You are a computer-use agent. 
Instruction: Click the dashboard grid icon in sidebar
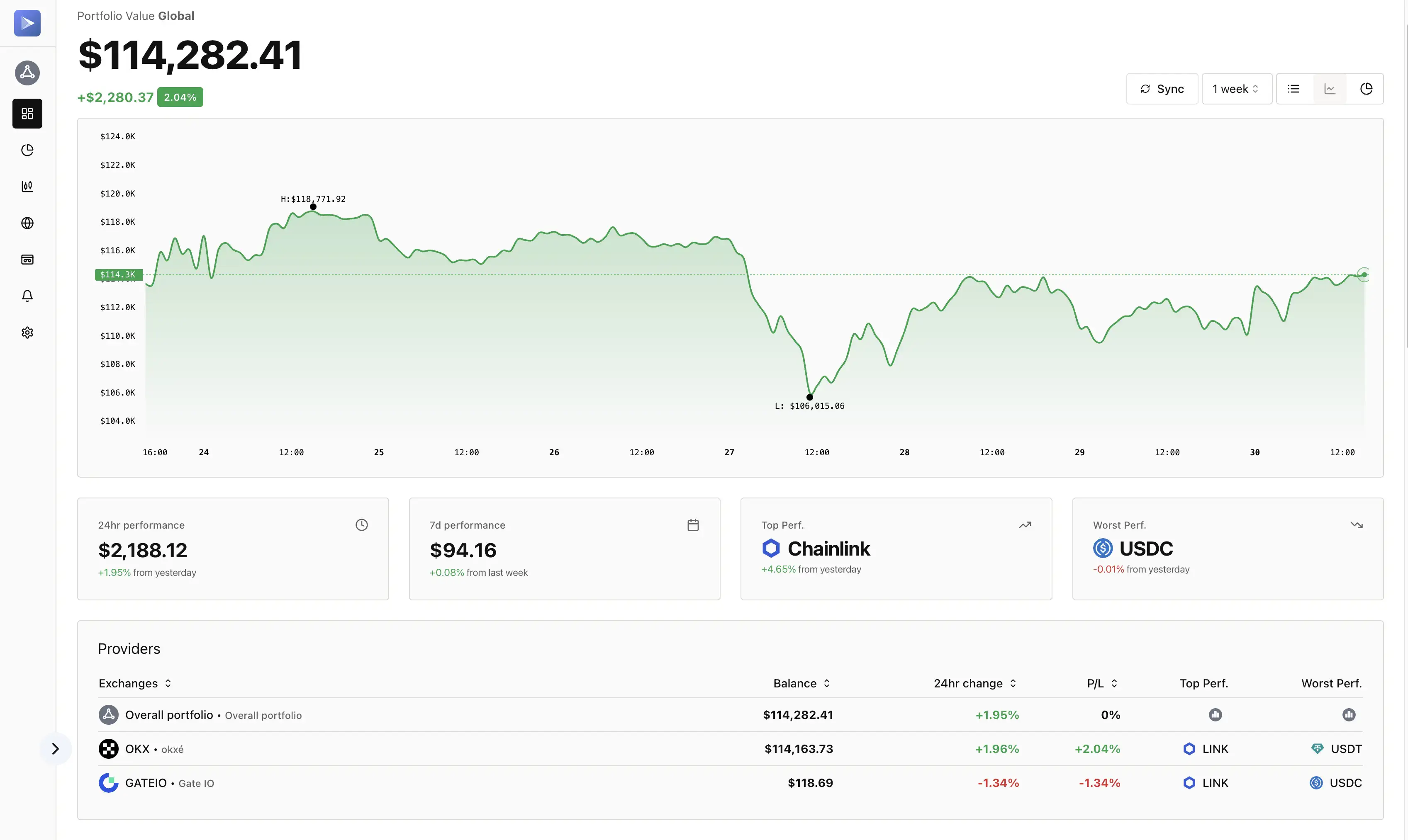pos(27,113)
